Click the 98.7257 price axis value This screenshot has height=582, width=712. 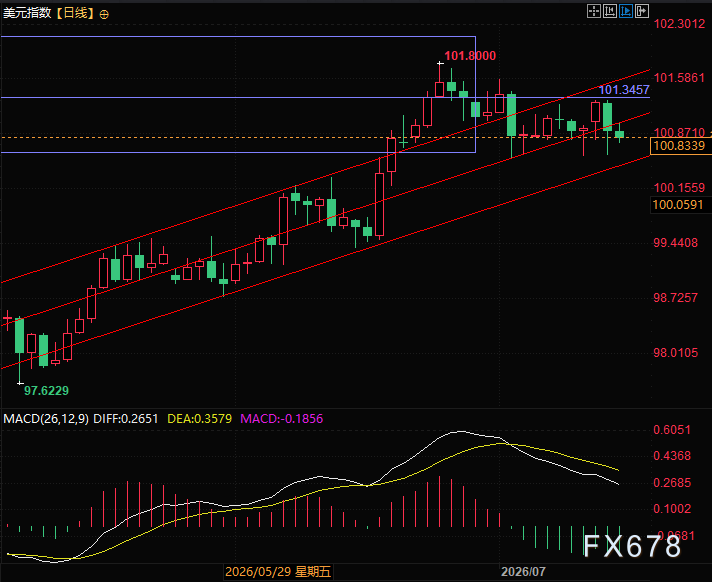[675, 298]
